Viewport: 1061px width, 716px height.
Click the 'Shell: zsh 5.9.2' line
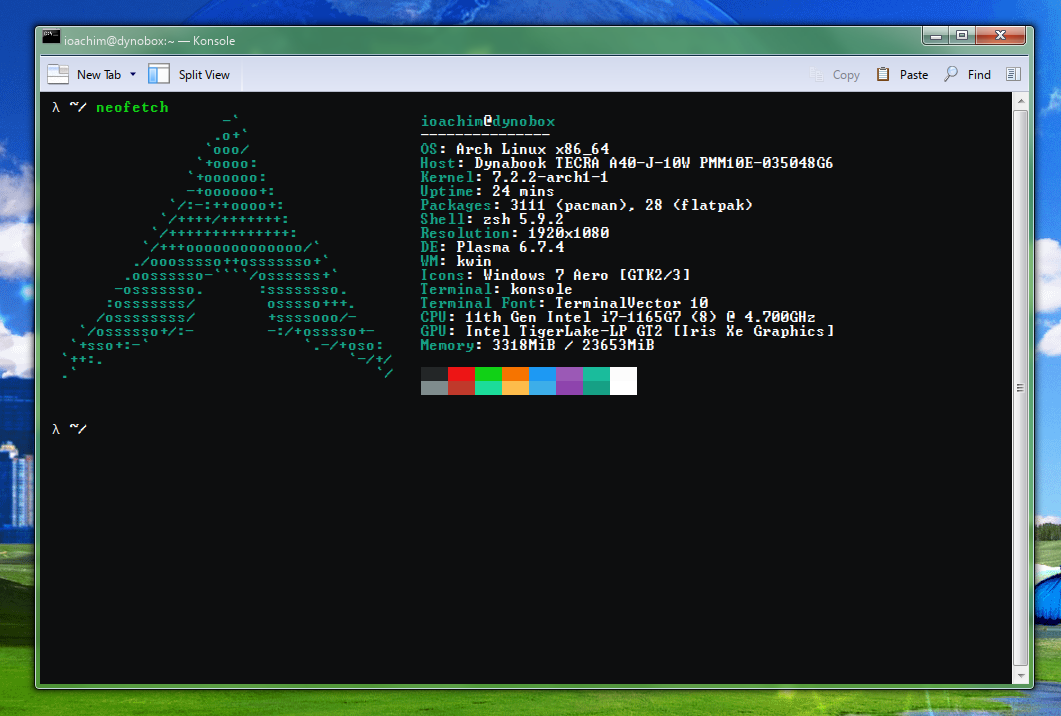pos(492,219)
